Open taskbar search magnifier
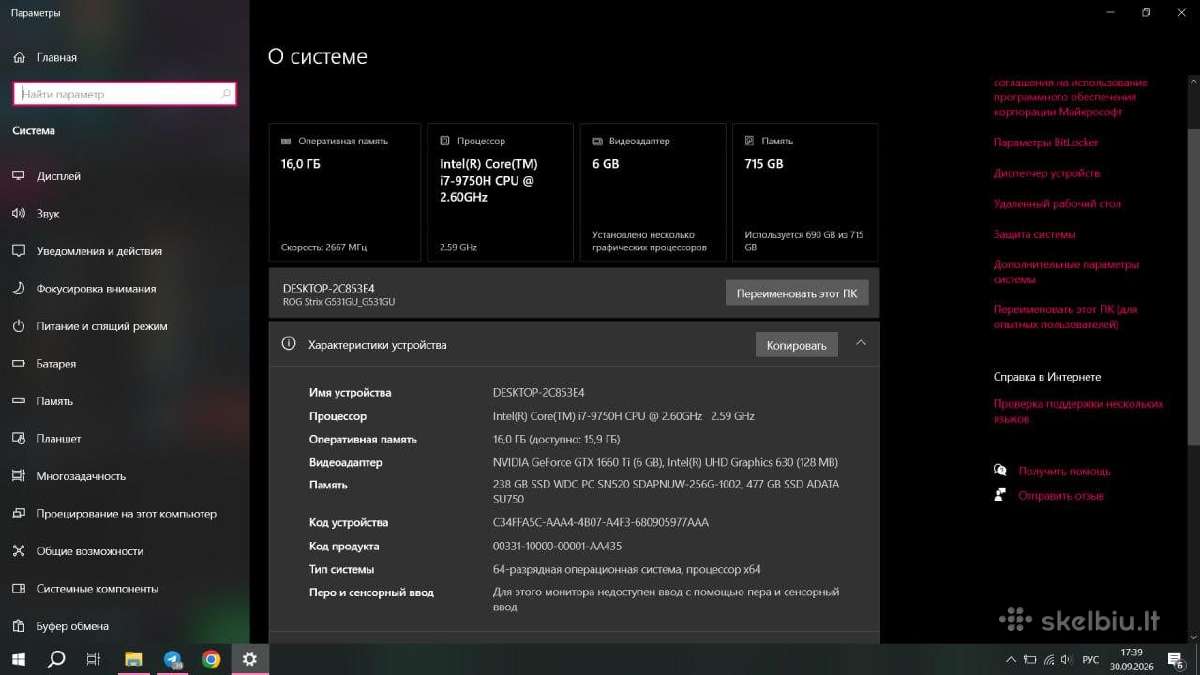 57,659
